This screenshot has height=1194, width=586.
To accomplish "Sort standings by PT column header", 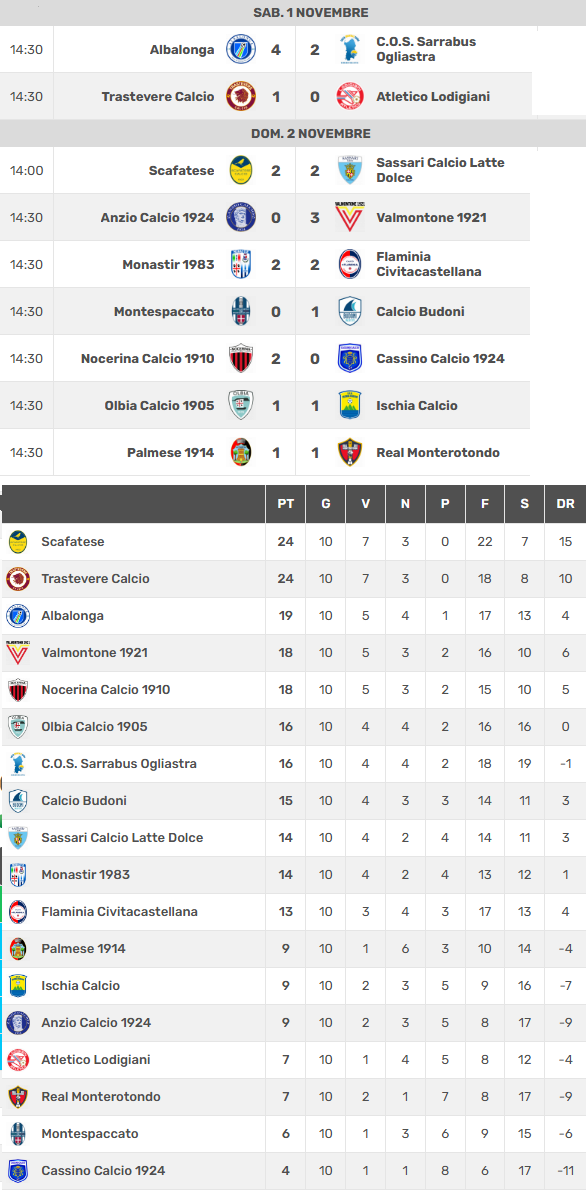I will click(285, 504).
